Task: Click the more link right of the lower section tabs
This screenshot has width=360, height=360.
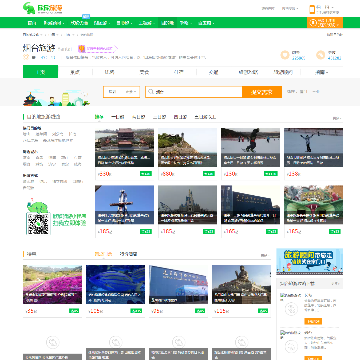Action: tap(264, 255)
